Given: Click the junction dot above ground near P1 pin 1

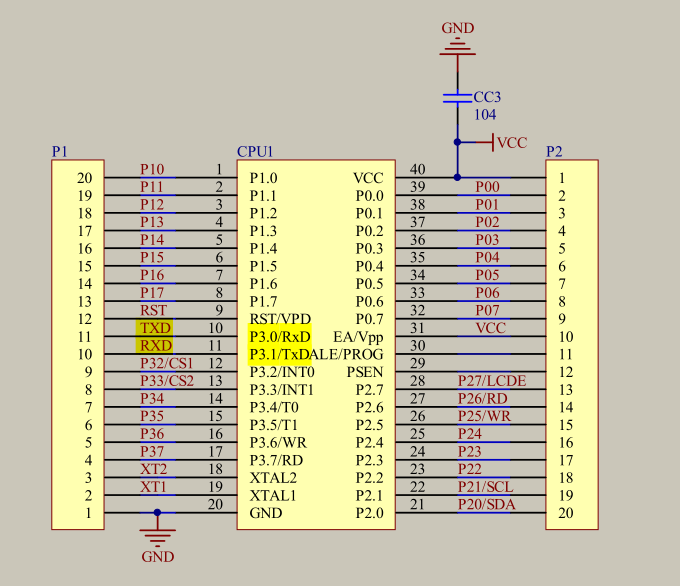Looking at the screenshot, I should (x=157, y=513).
